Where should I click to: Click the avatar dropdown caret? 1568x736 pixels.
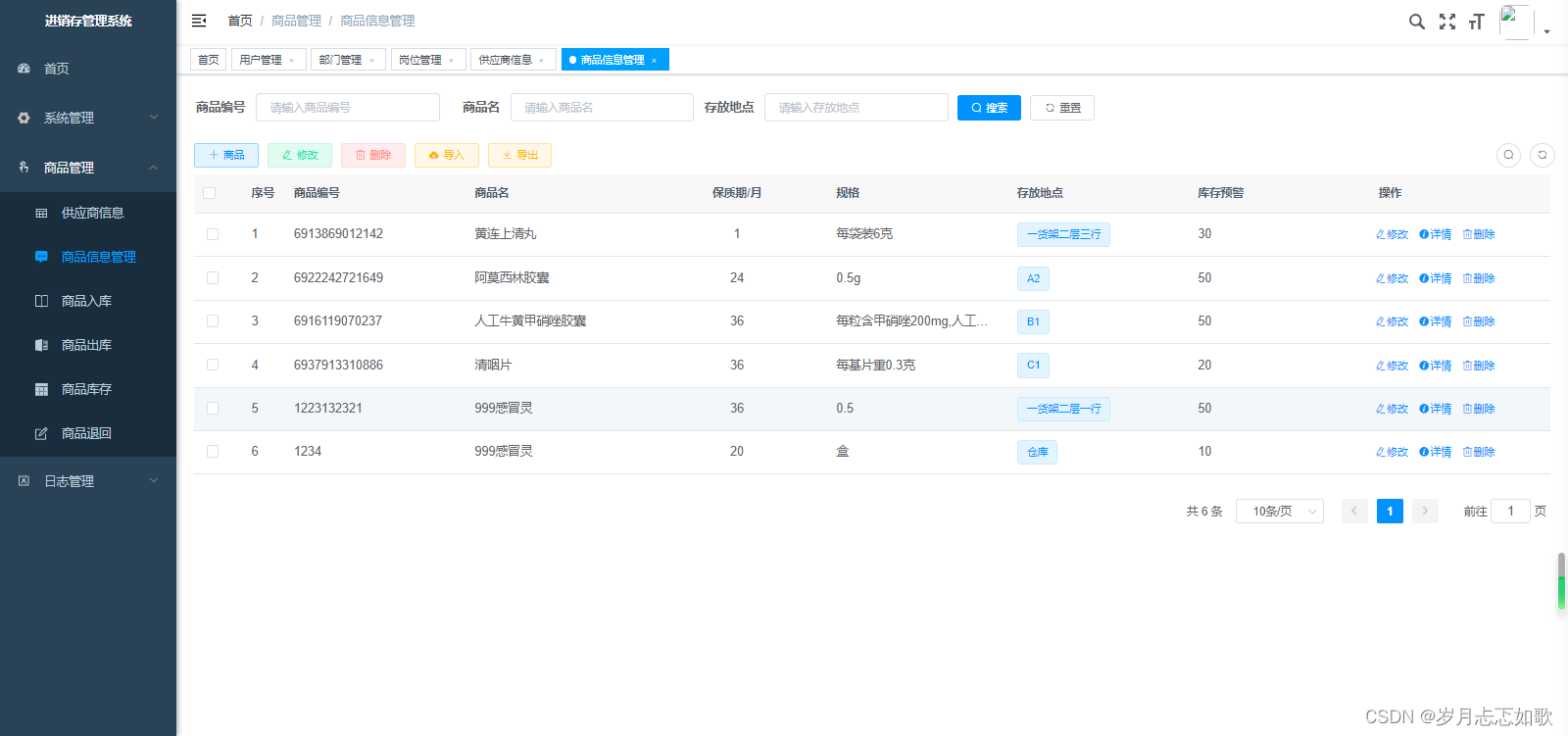point(1547,31)
